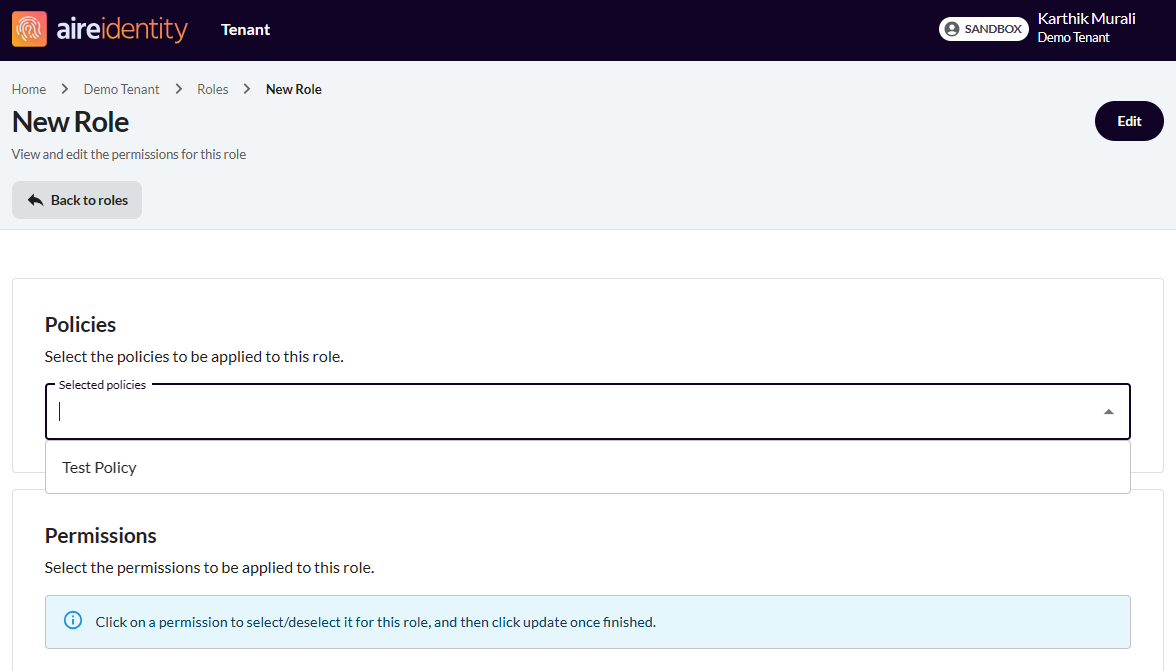The width and height of the screenshot is (1176, 671).
Task: Click chevron separator after Home breadcrumb
Action: pos(65,89)
